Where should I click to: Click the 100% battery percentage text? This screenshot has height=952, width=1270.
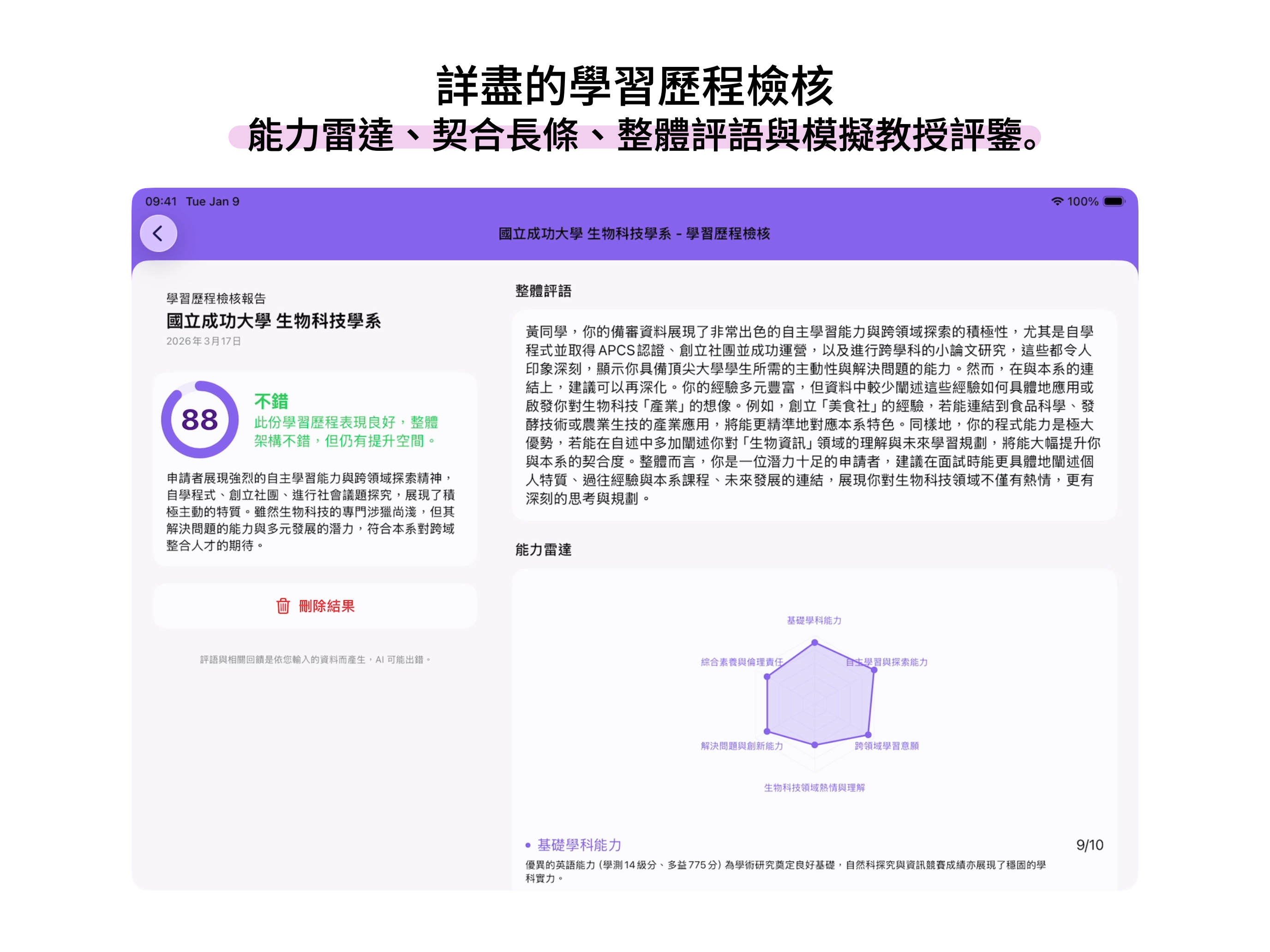coord(1083,202)
